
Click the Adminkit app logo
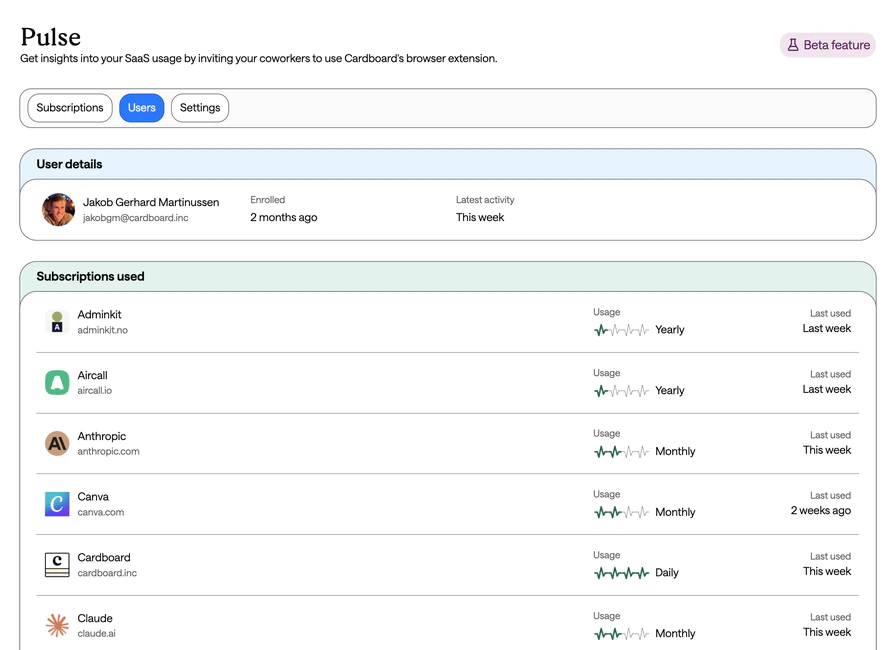tap(57, 322)
